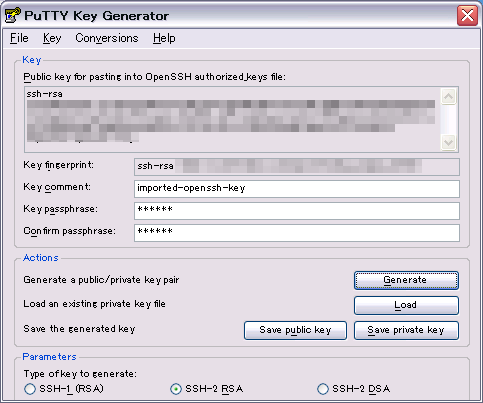The image size is (483, 403).
Task: Click the scroll down arrow of public key box
Action: pyautogui.click(x=449, y=143)
